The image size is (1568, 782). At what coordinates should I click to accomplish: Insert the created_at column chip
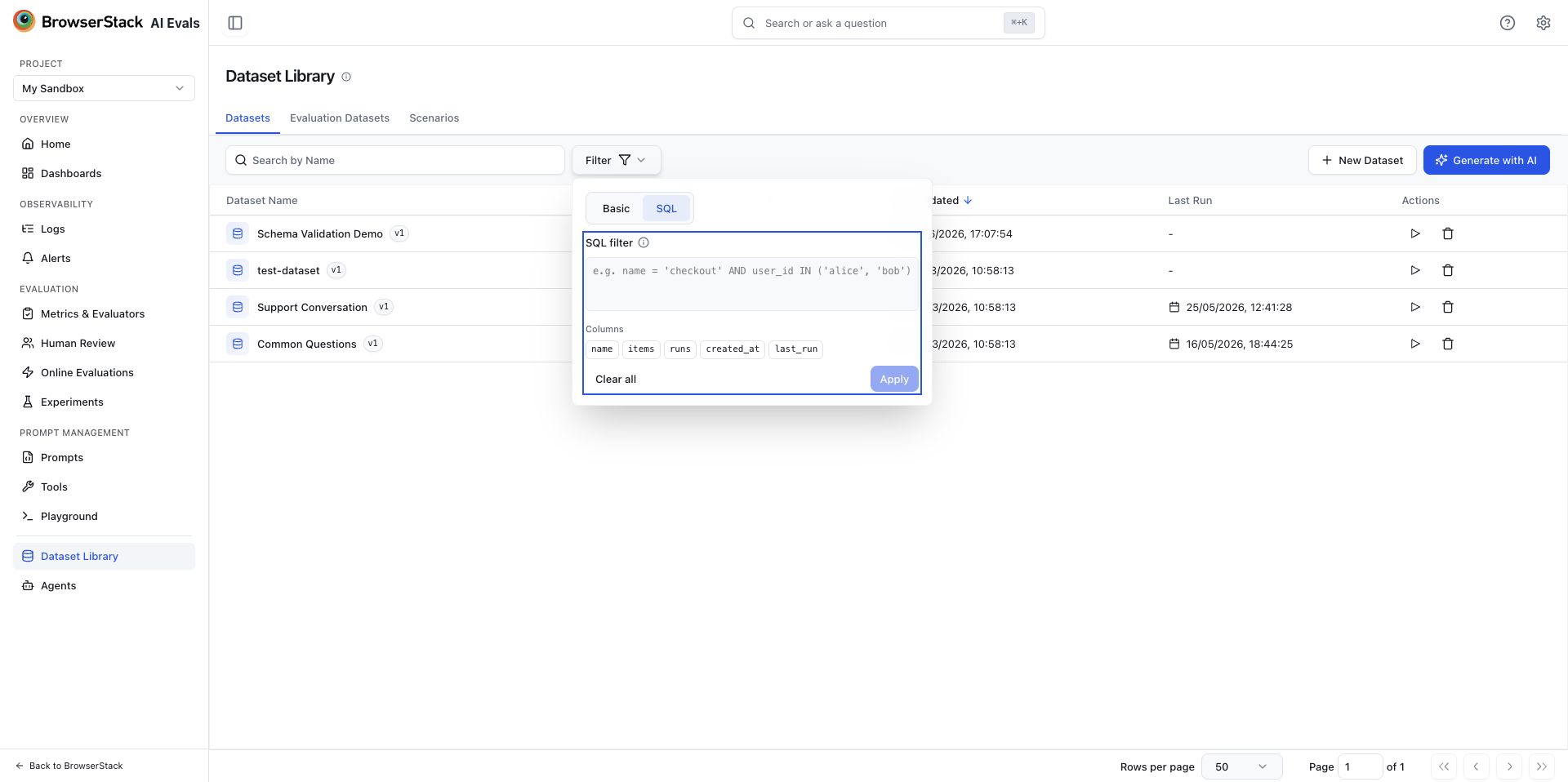pos(733,349)
